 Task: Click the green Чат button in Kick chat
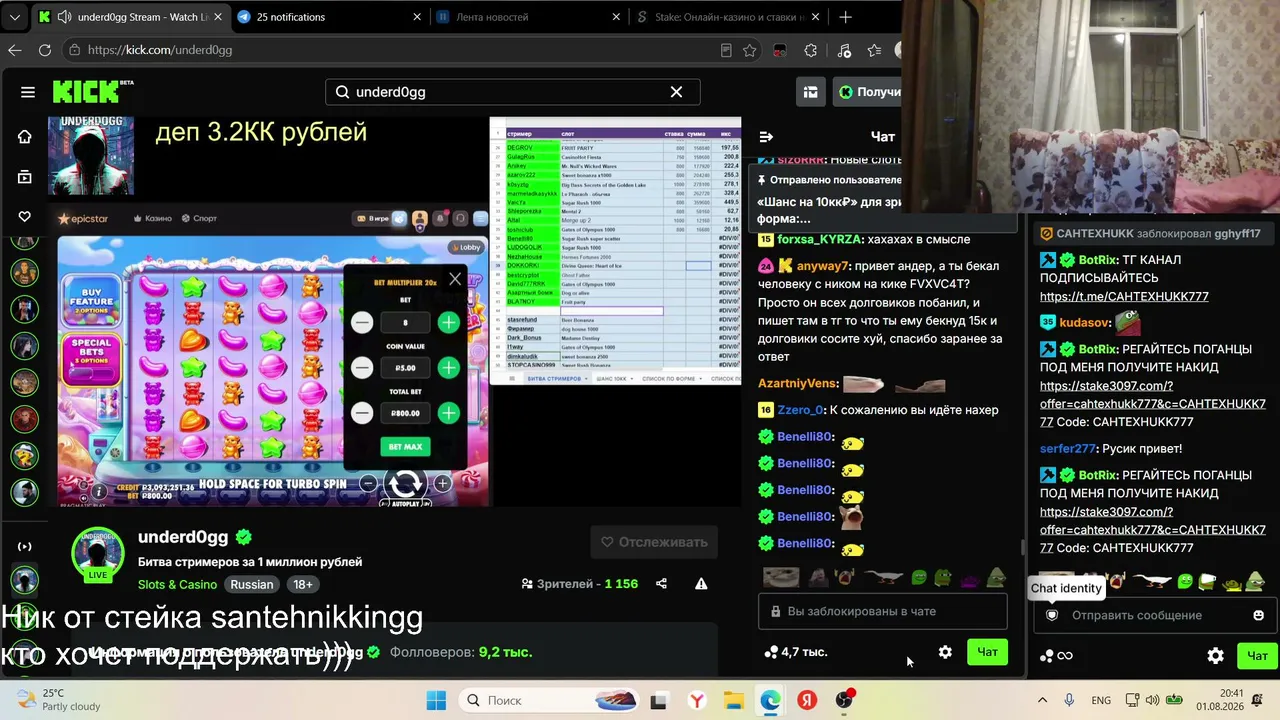[x=988, y=652]
